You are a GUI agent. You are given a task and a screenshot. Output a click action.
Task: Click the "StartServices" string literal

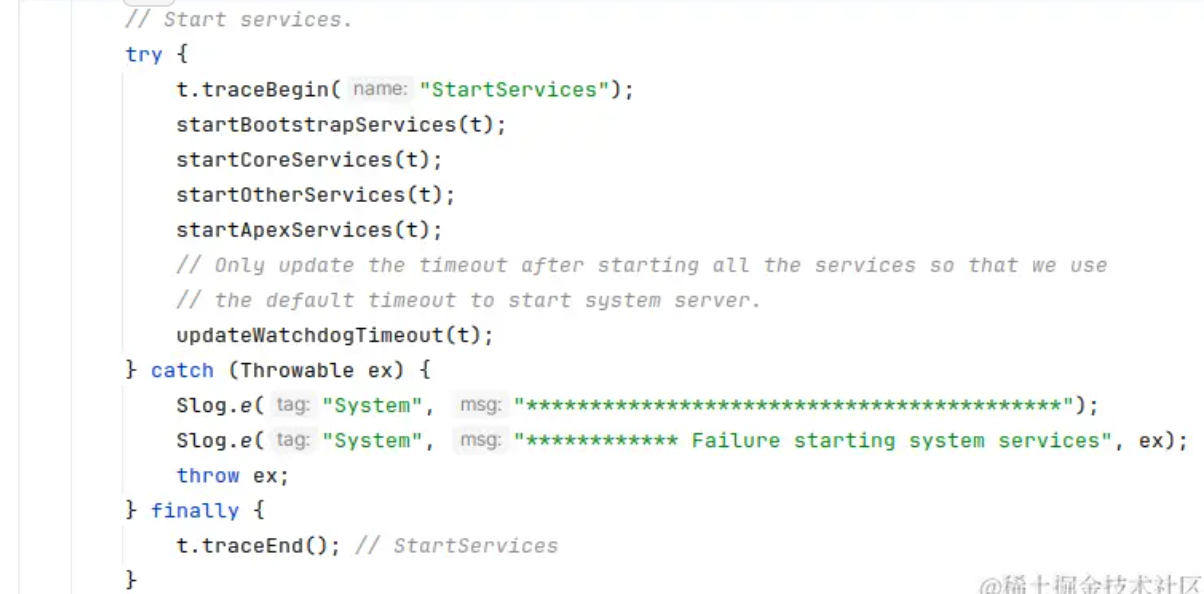tap(514, 90)
